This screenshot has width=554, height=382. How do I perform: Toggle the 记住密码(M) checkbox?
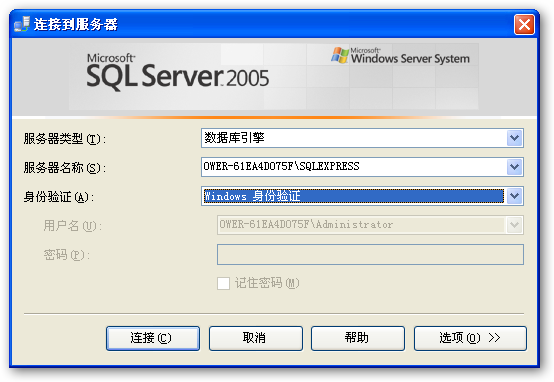click(x=223, y=283)
